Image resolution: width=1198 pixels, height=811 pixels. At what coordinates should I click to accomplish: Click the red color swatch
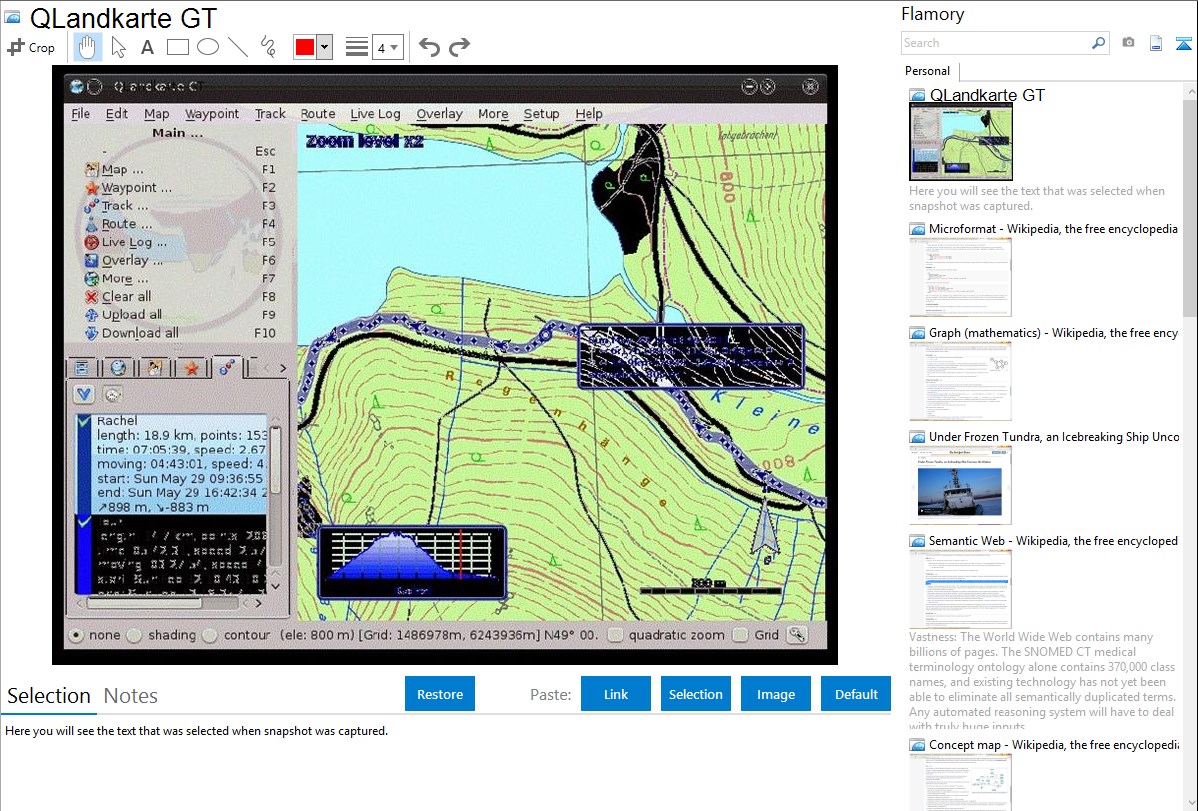pos(305,47)
